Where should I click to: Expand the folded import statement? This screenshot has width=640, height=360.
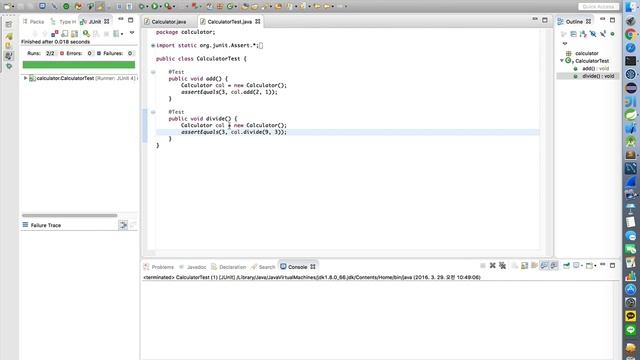click(x=153, y=46)
